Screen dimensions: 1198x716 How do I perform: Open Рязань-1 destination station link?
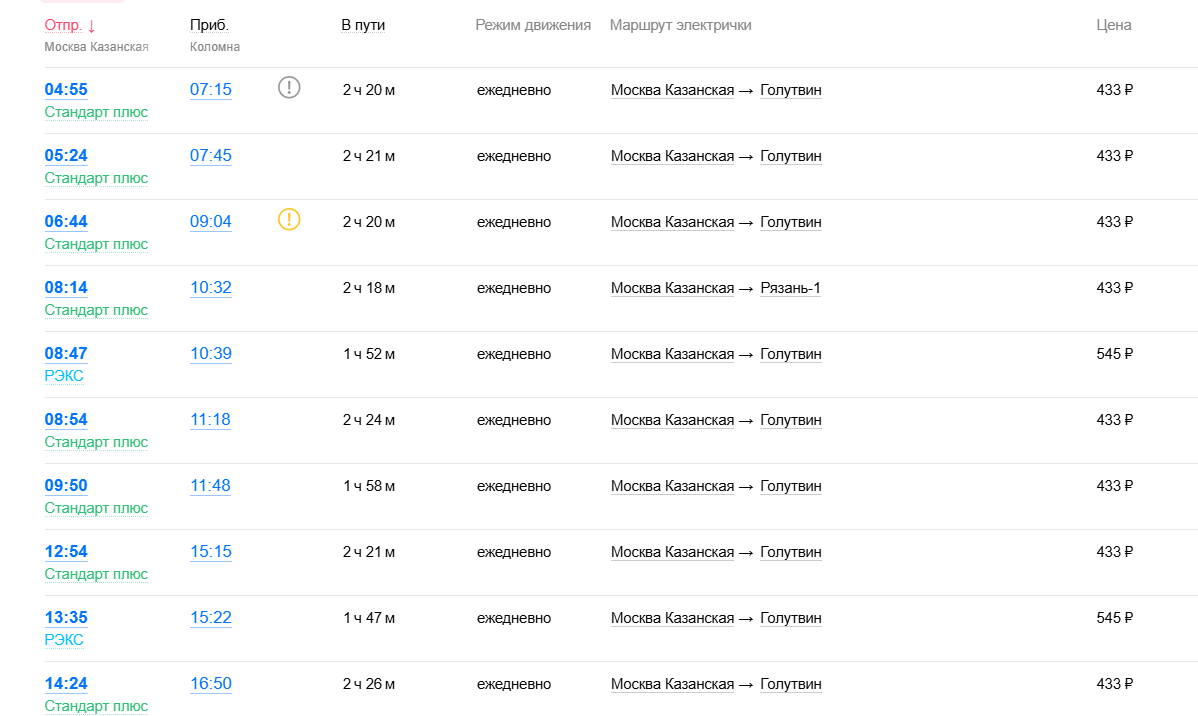pos(790,288)
